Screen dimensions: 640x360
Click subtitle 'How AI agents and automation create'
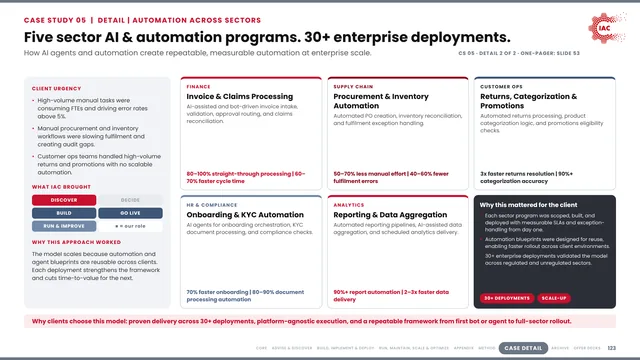[x=198, y=53]
